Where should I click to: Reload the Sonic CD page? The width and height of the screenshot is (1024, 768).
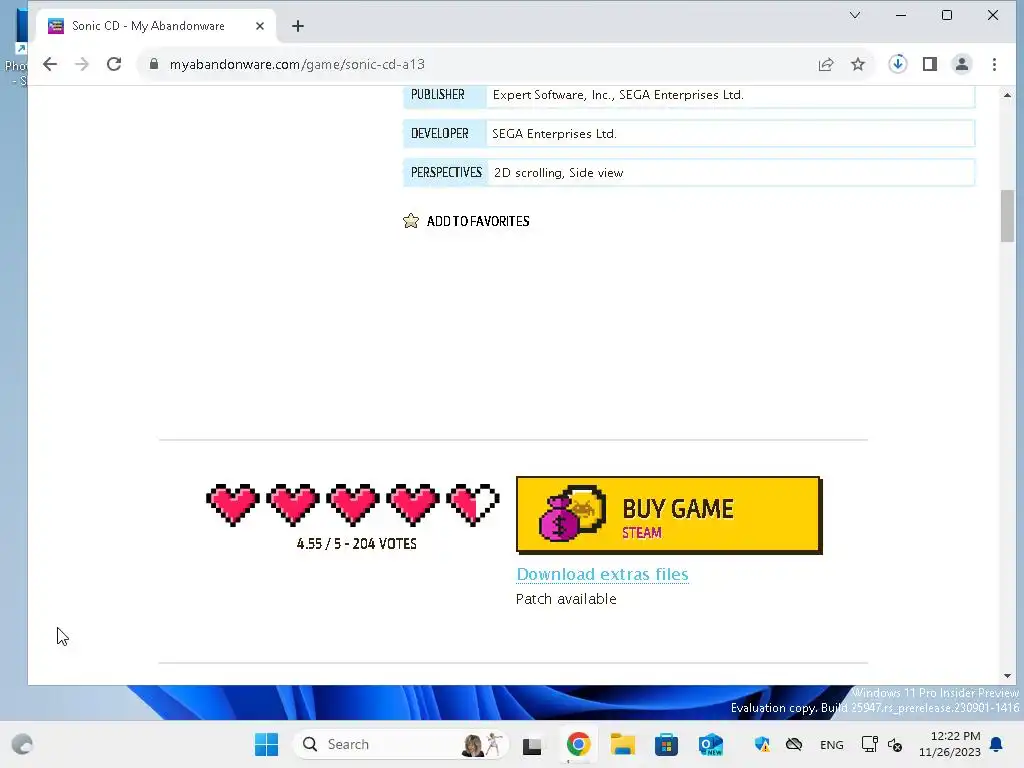coord(114,64)
